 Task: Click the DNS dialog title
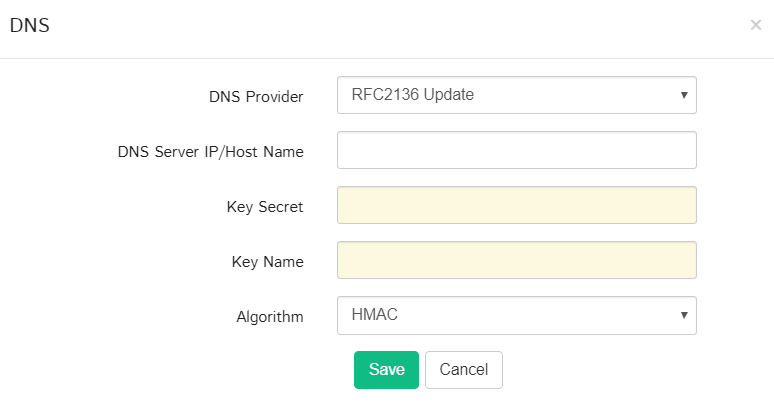click(30, 26)
